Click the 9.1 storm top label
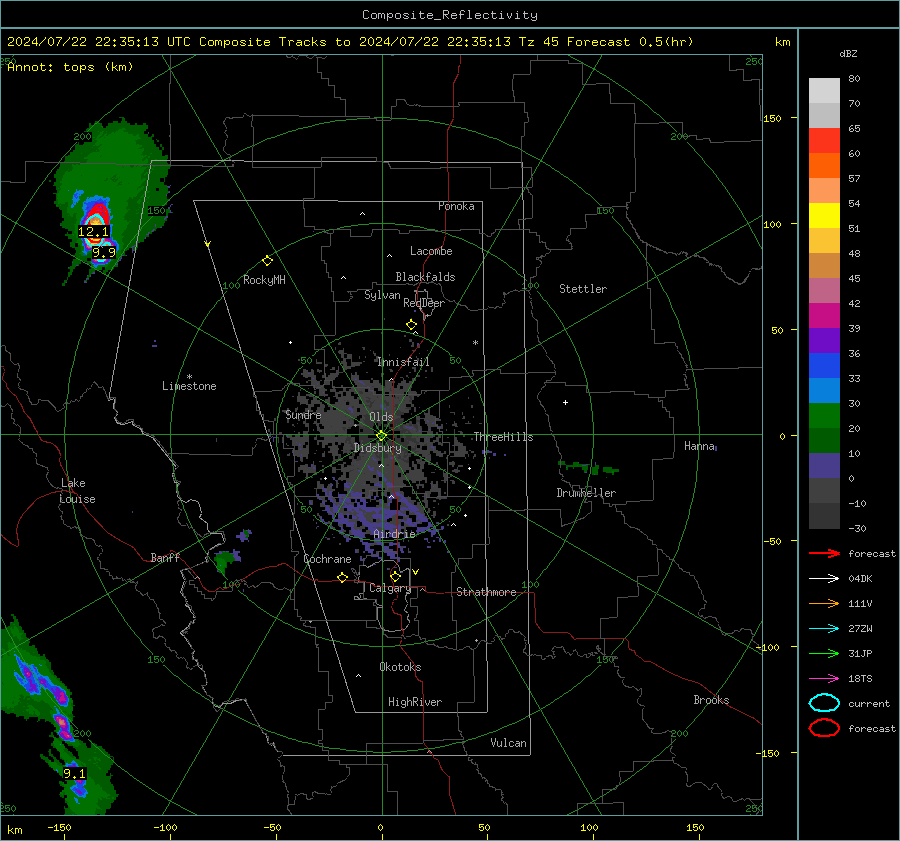Viewport: 900px width, 841px height. [75, 774]
